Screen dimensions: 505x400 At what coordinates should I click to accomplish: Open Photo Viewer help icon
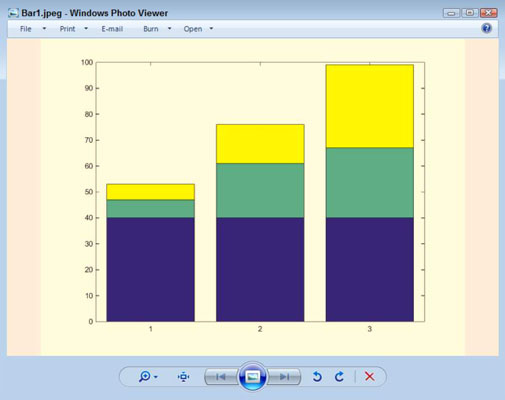click(486, 28)
